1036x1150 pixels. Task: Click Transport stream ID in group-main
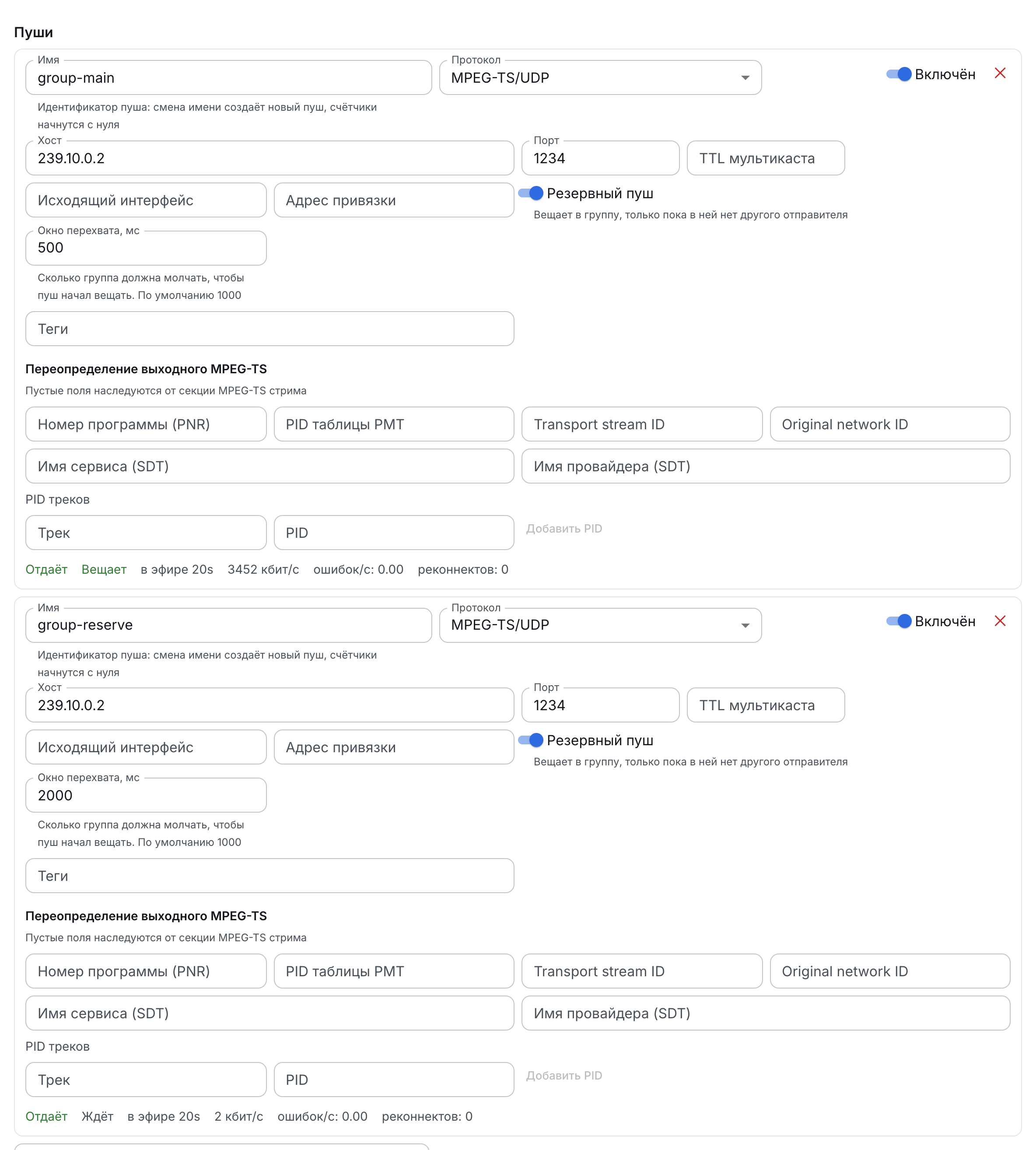[x=642, y=424]
